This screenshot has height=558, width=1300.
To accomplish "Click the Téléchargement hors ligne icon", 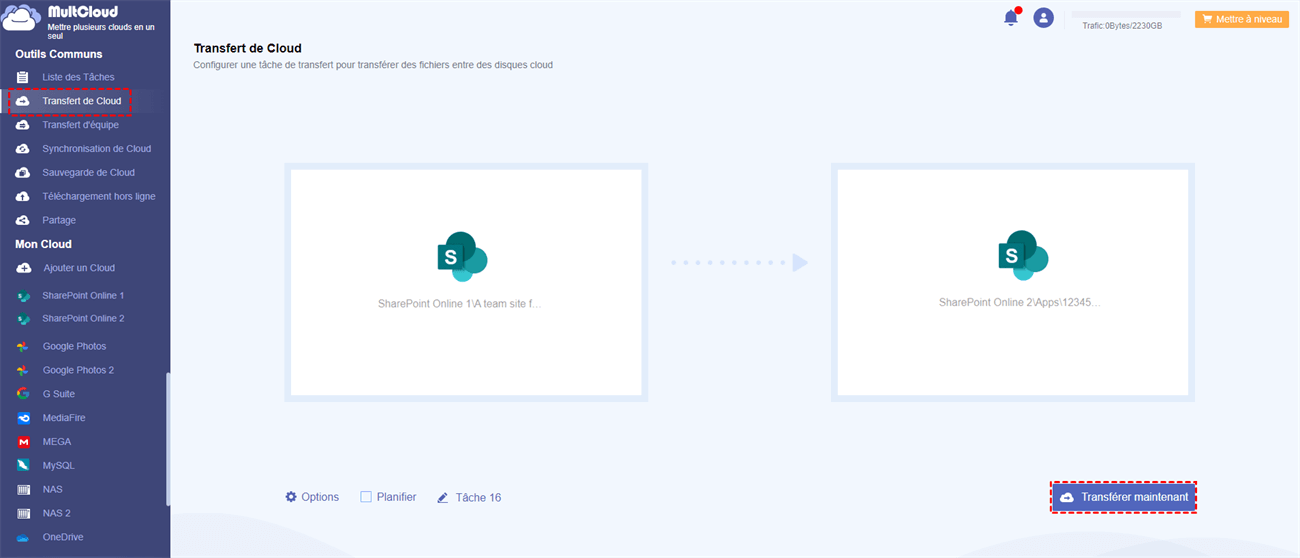I will [x=22, y=197].
